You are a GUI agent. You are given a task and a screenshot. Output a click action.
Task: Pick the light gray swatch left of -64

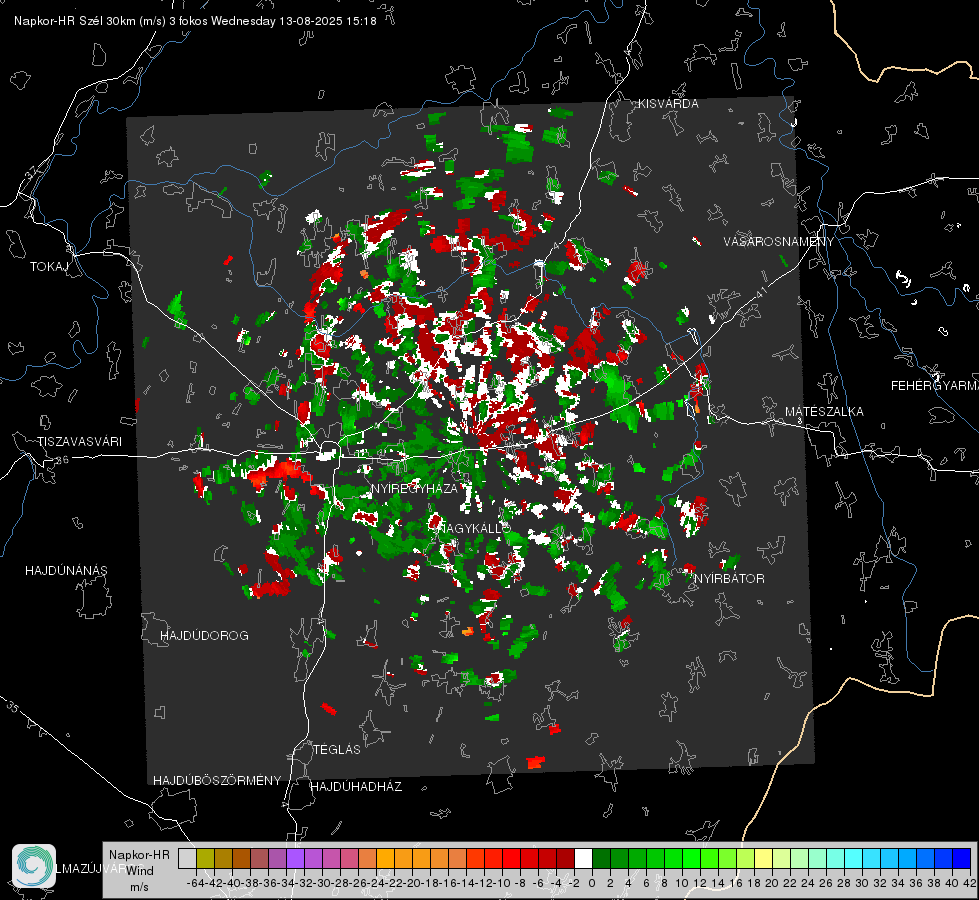[x=187, y=858]
